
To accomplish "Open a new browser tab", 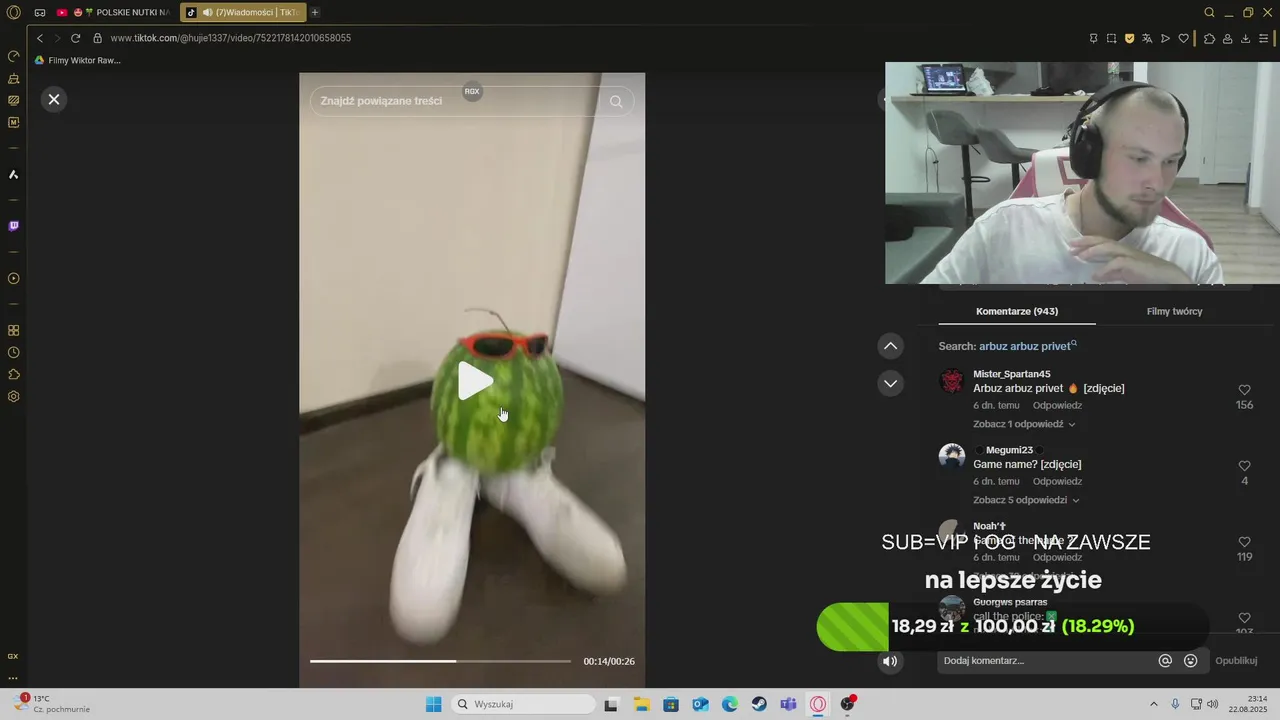I will pos(315,13).
